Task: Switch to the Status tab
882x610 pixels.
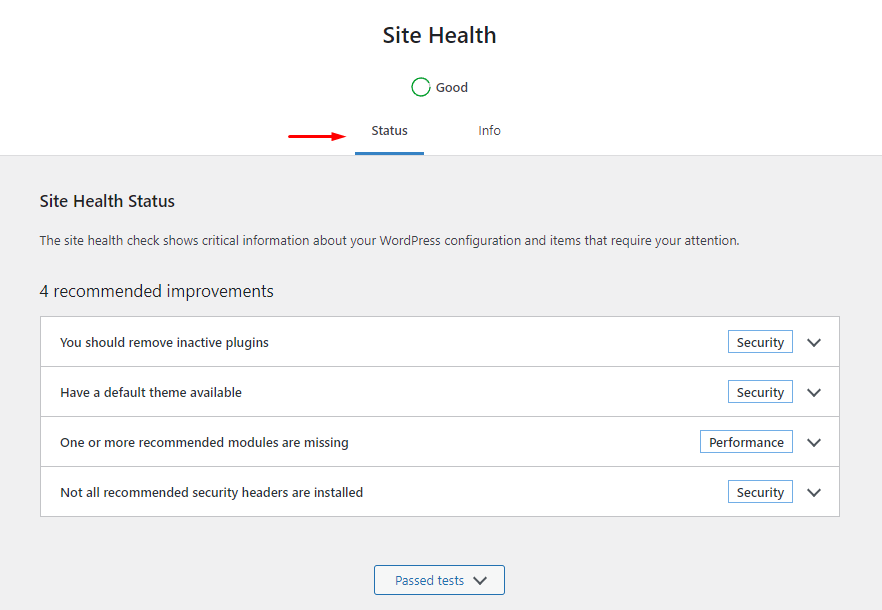Action: pyautogui.click(x=389, y=131)
